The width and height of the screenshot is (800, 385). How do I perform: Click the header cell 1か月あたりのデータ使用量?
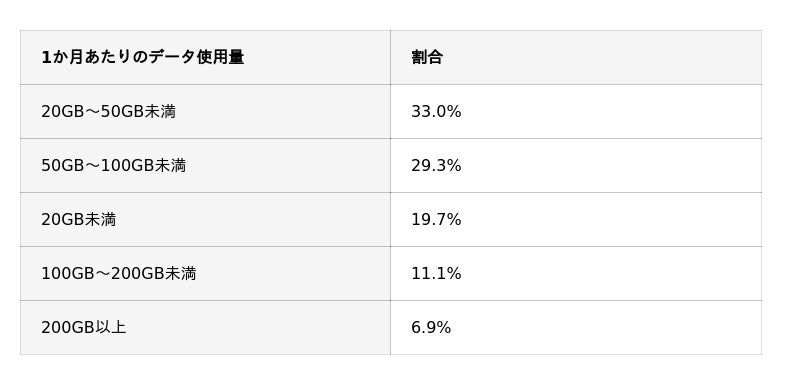[x=205, y=58]
